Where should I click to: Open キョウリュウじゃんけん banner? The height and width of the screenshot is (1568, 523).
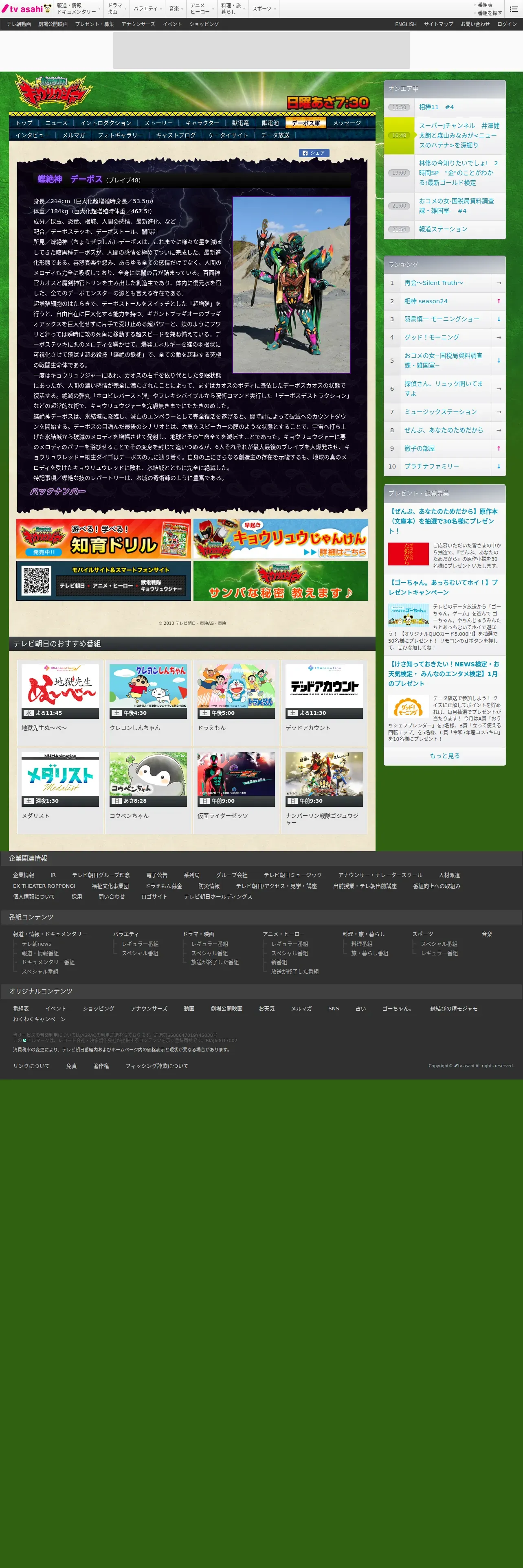pos(281,539)
